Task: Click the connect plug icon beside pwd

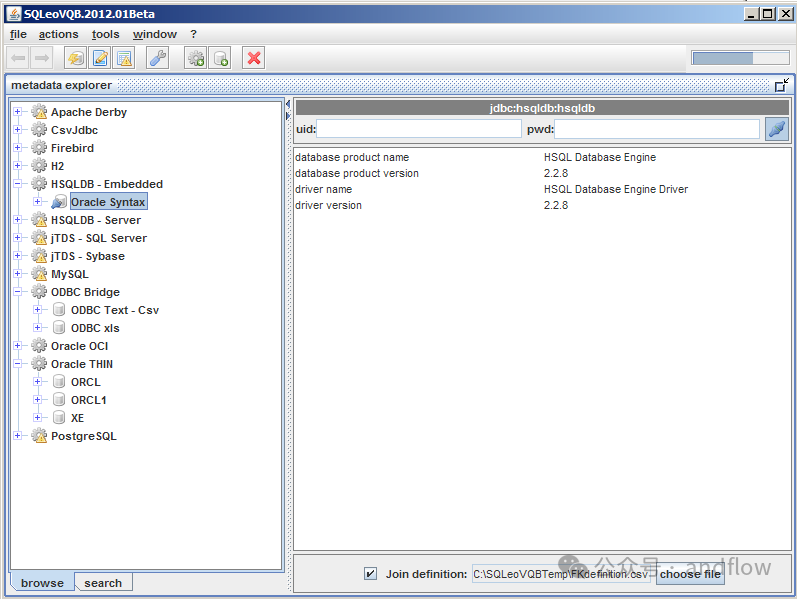Action: pos(776,129)
